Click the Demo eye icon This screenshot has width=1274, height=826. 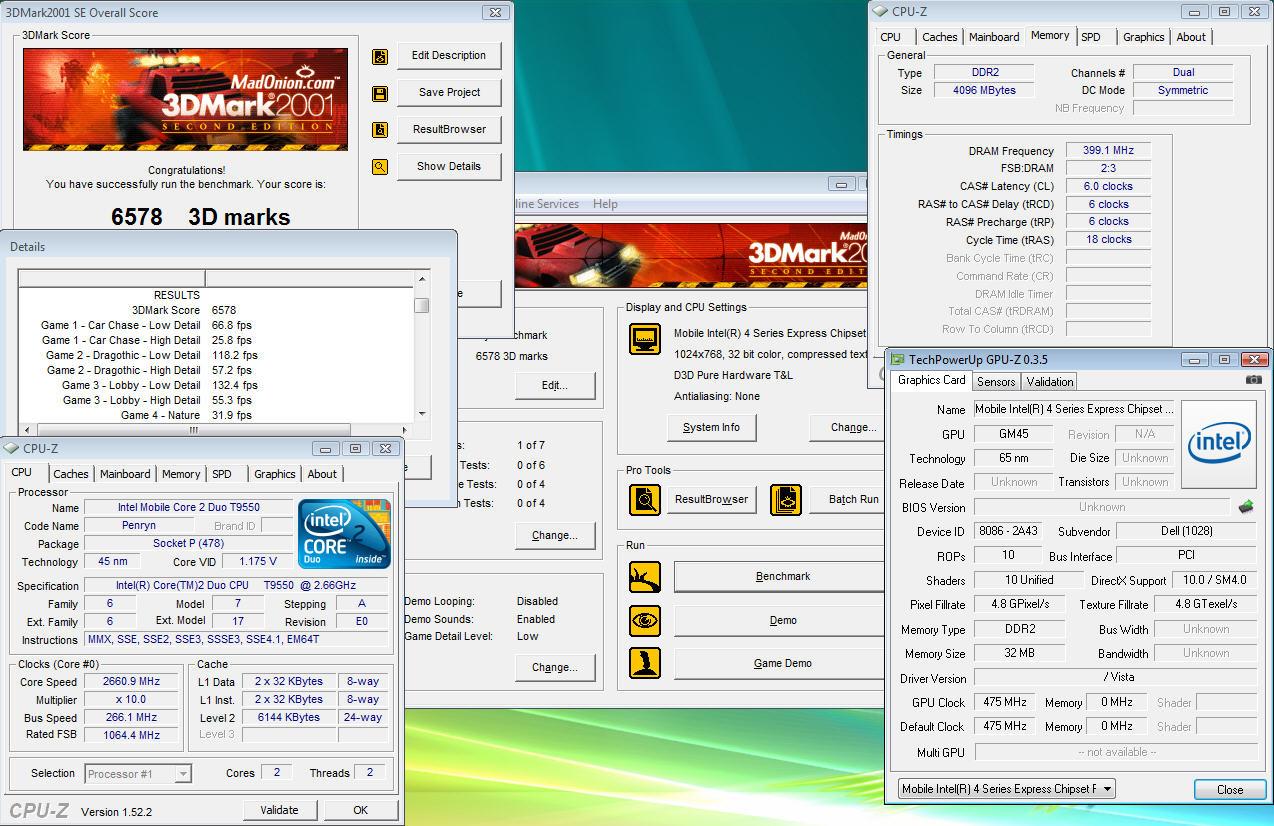coord(645,620)
